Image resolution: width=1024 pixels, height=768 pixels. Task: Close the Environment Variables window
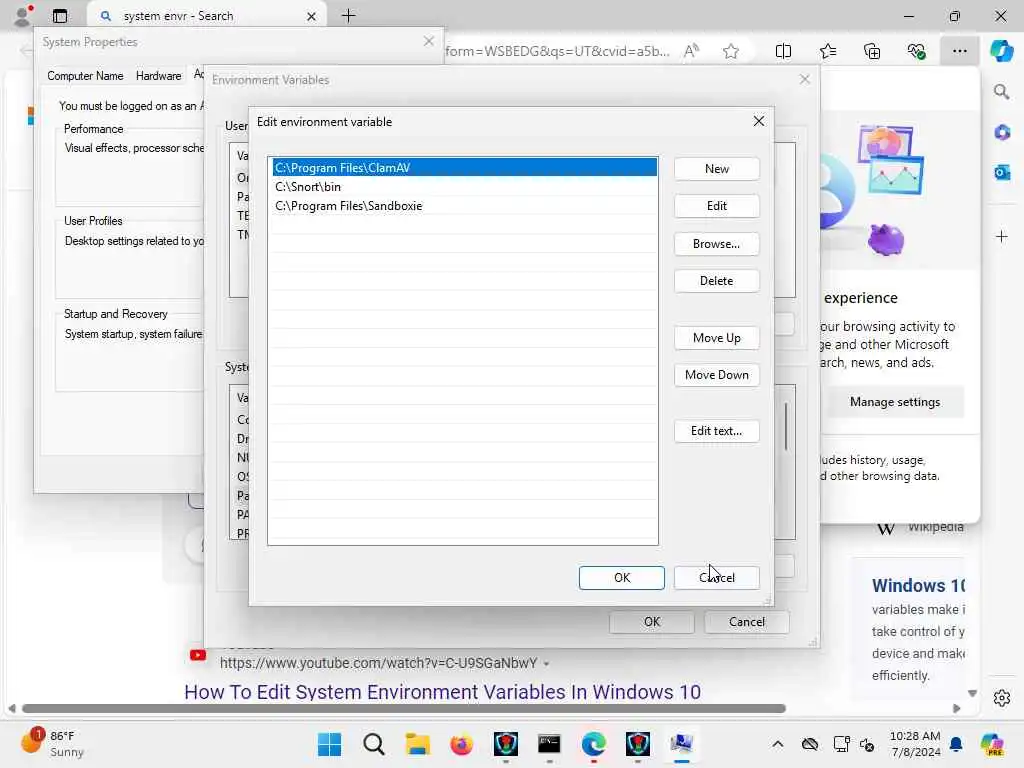pyautogui.click(x=805, y=79)
